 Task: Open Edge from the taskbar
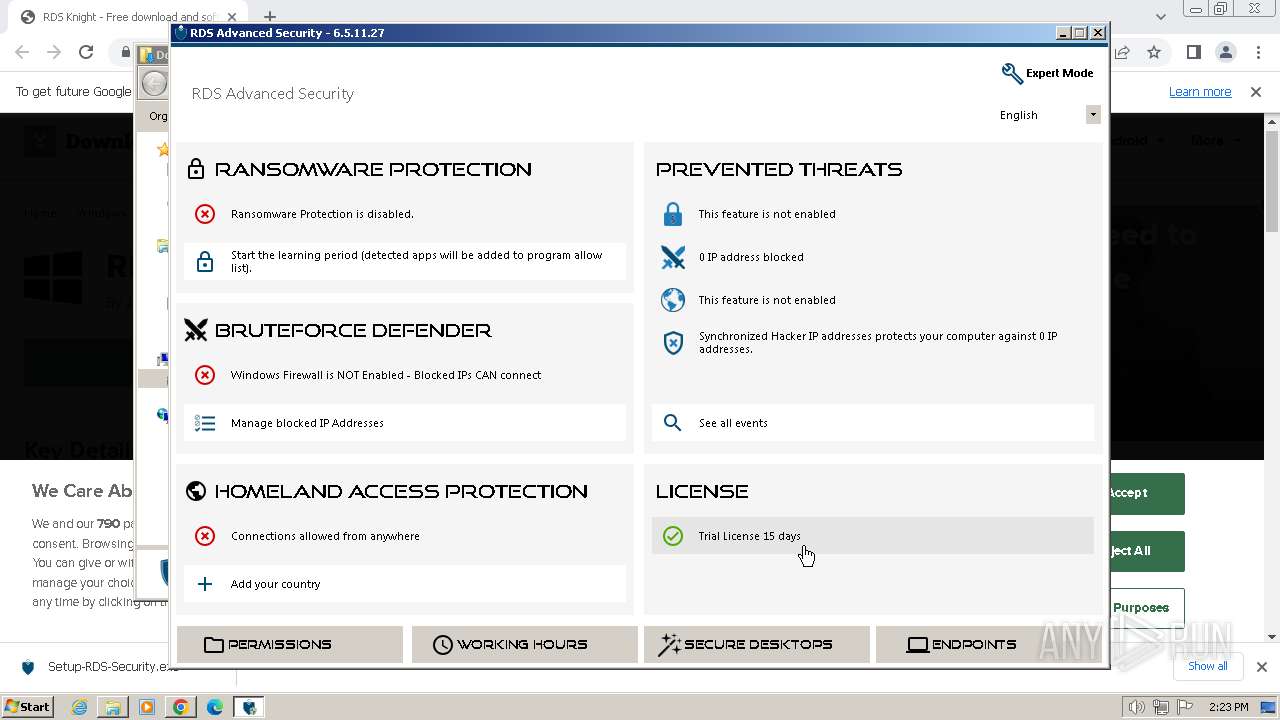coord(215,707)
